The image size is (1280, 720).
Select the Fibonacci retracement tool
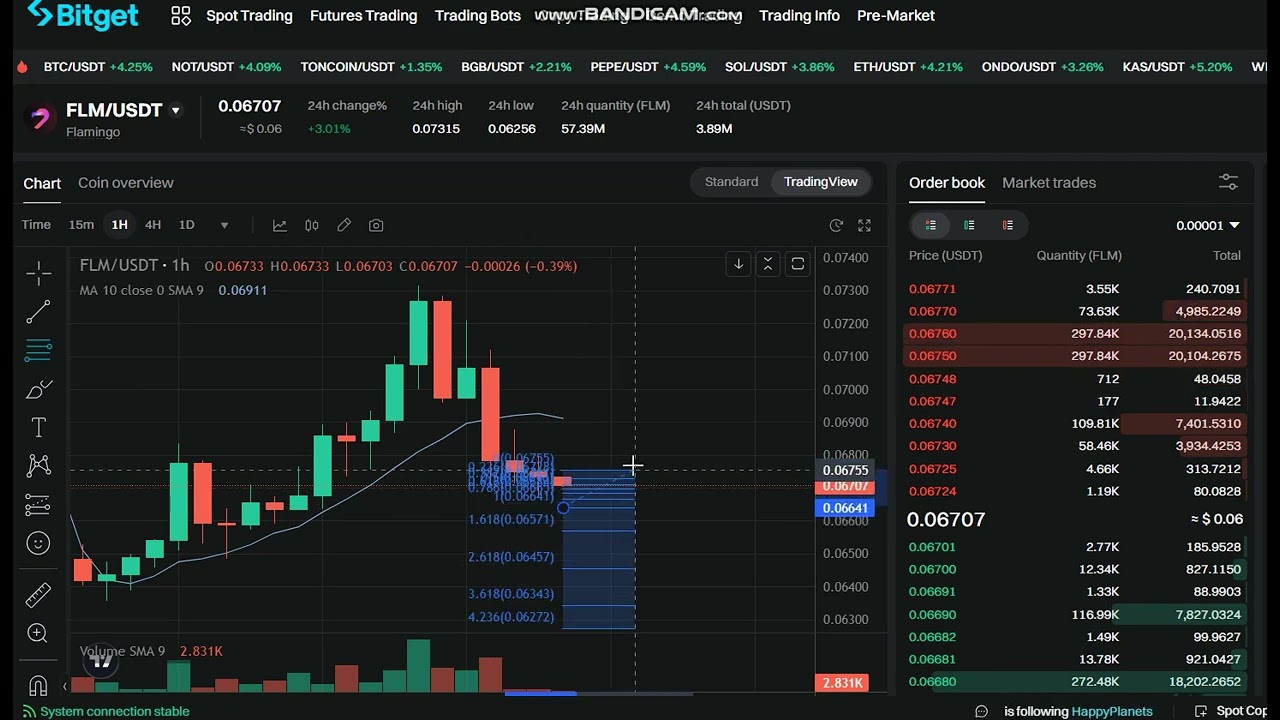38,351
